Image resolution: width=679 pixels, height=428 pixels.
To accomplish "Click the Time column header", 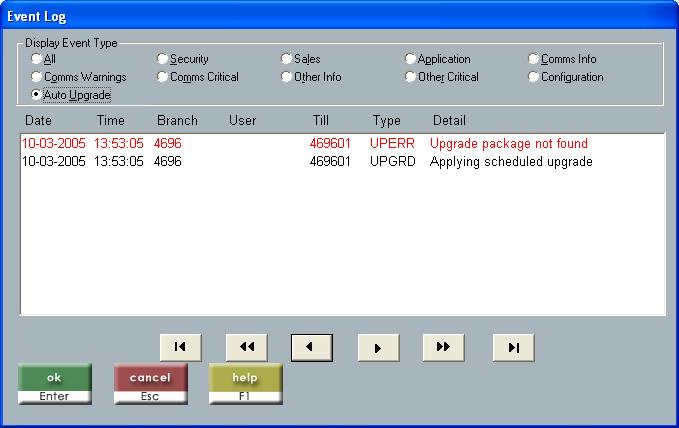I will (x=110, y=120).
